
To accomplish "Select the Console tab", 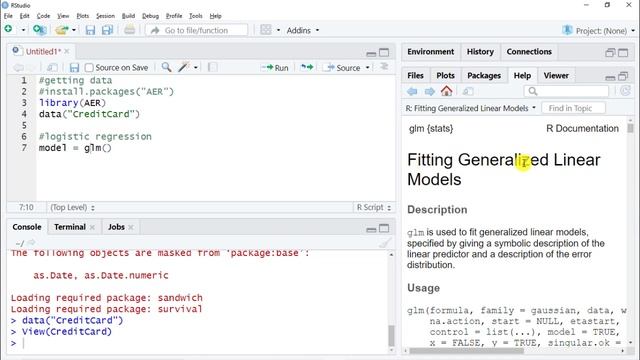I will point(27,227).
